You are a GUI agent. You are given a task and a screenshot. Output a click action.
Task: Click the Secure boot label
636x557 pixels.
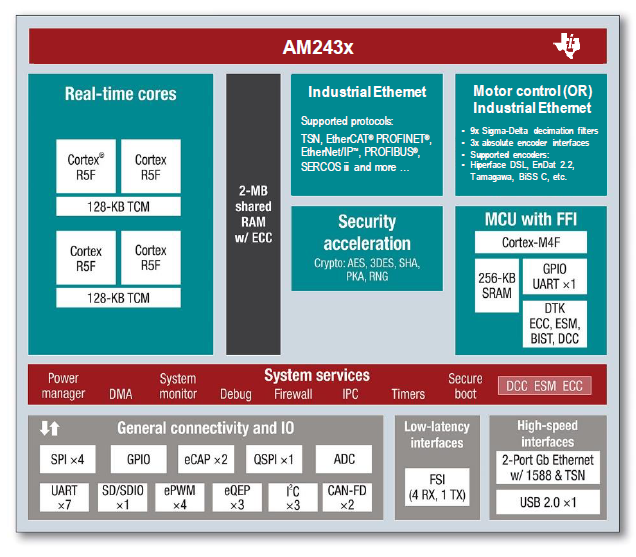pyautogui.click(x=465, y=386)
